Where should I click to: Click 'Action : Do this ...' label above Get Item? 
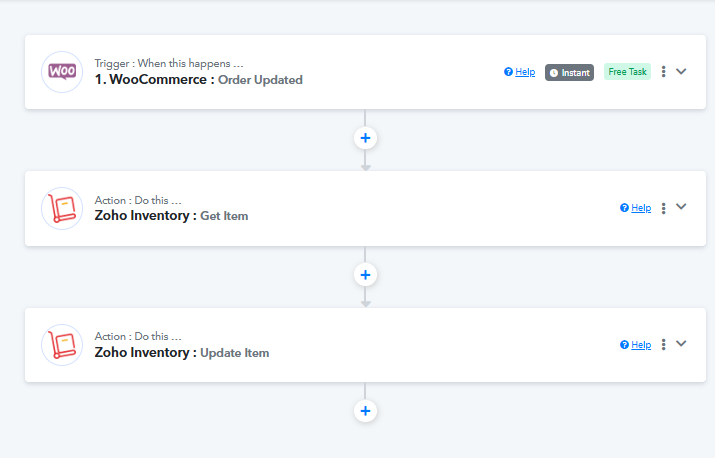pyautogui.click(x=138, y=200)
